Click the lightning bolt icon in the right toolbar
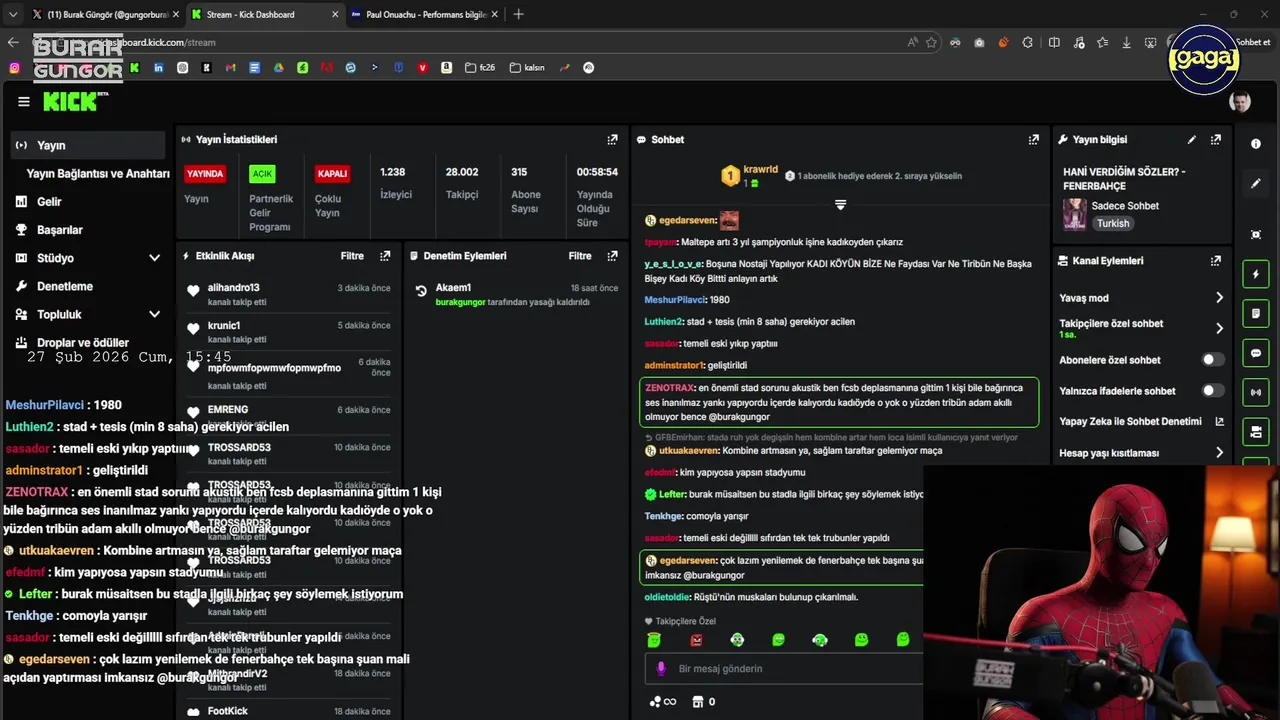The width and height of the screenshot is (1280, 720). (1256, 275)
